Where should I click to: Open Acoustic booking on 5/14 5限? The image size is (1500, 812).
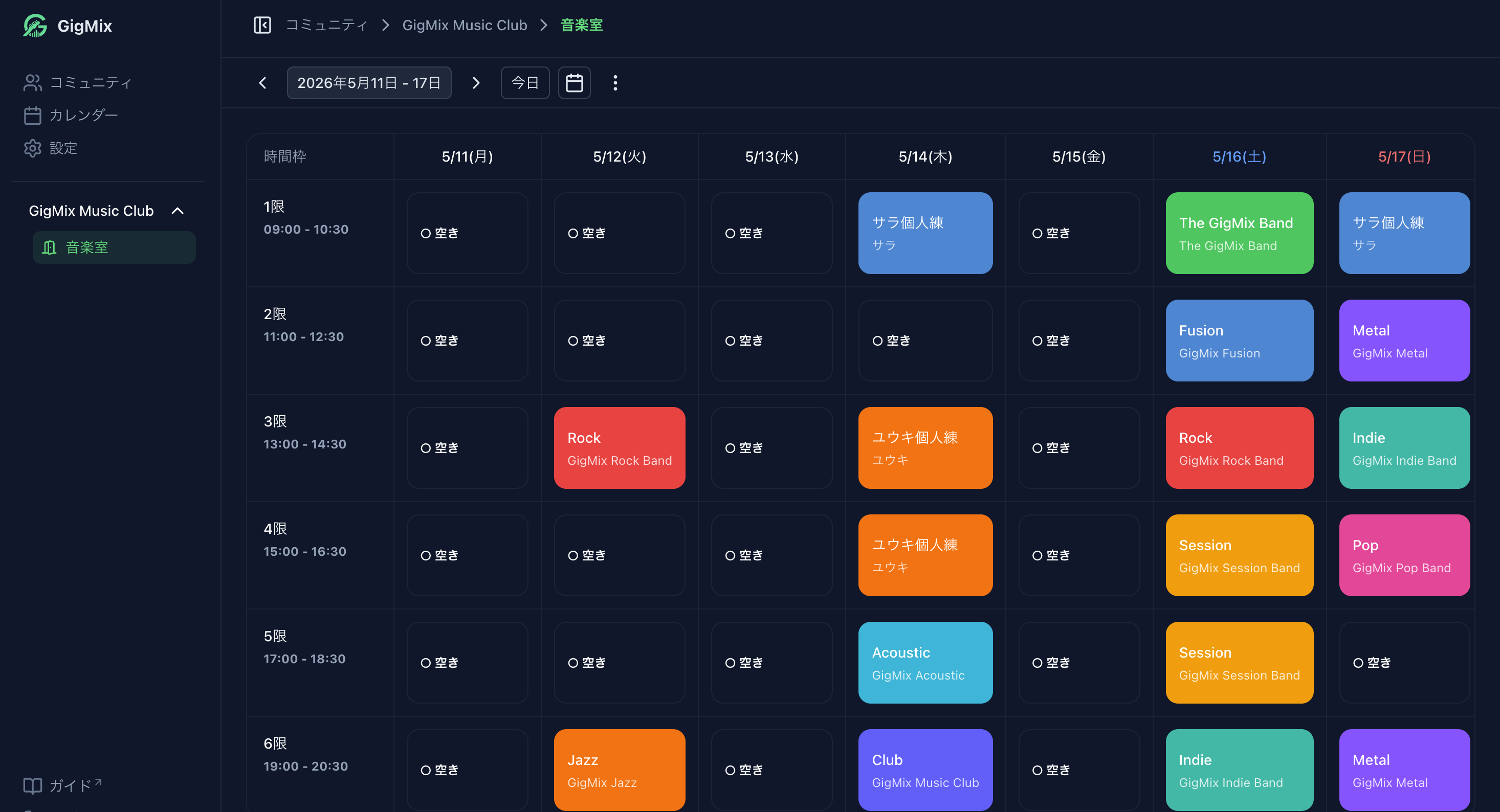(x=925, y=662)
